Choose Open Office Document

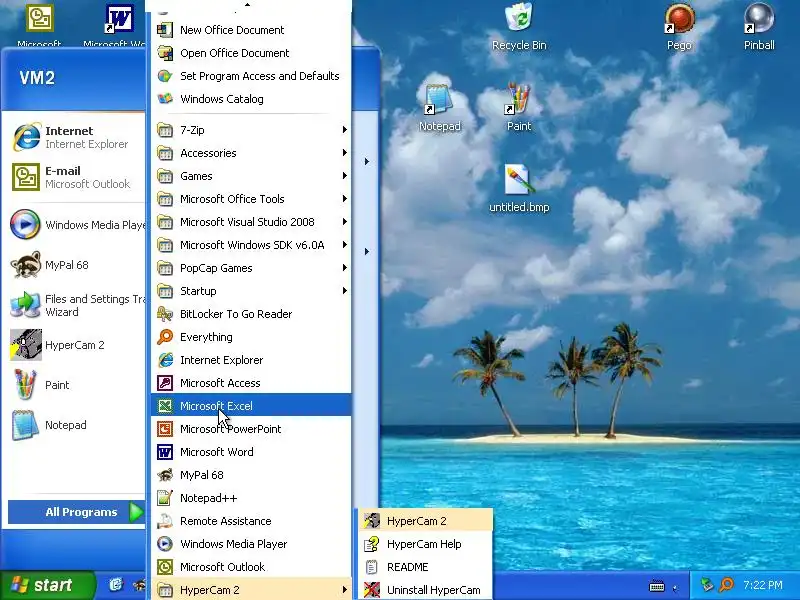(251, 53)
